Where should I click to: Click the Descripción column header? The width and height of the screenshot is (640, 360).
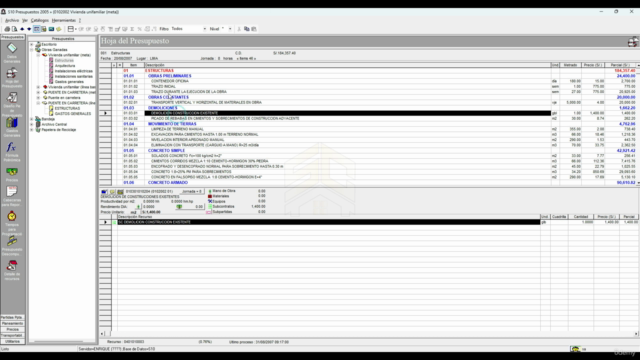tap(347, 65)
